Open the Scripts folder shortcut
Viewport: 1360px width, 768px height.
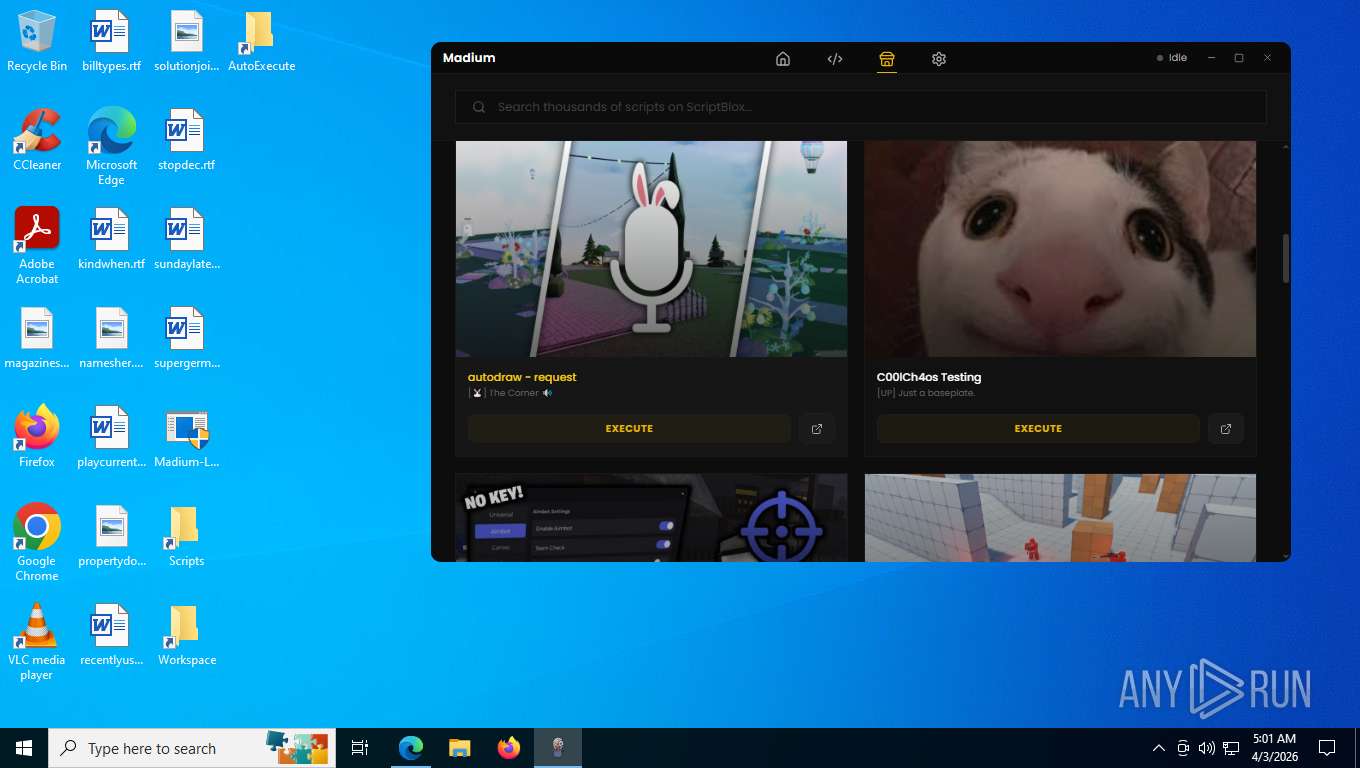(186, 536)
